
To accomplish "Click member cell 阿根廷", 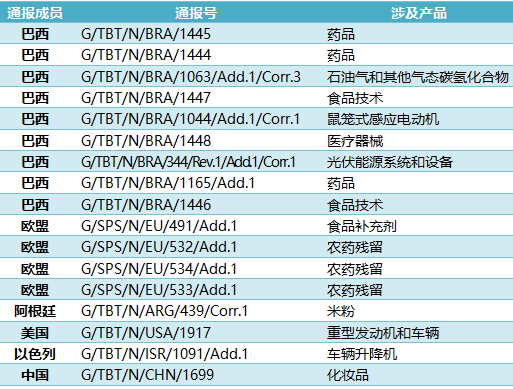I will point(35,311).
